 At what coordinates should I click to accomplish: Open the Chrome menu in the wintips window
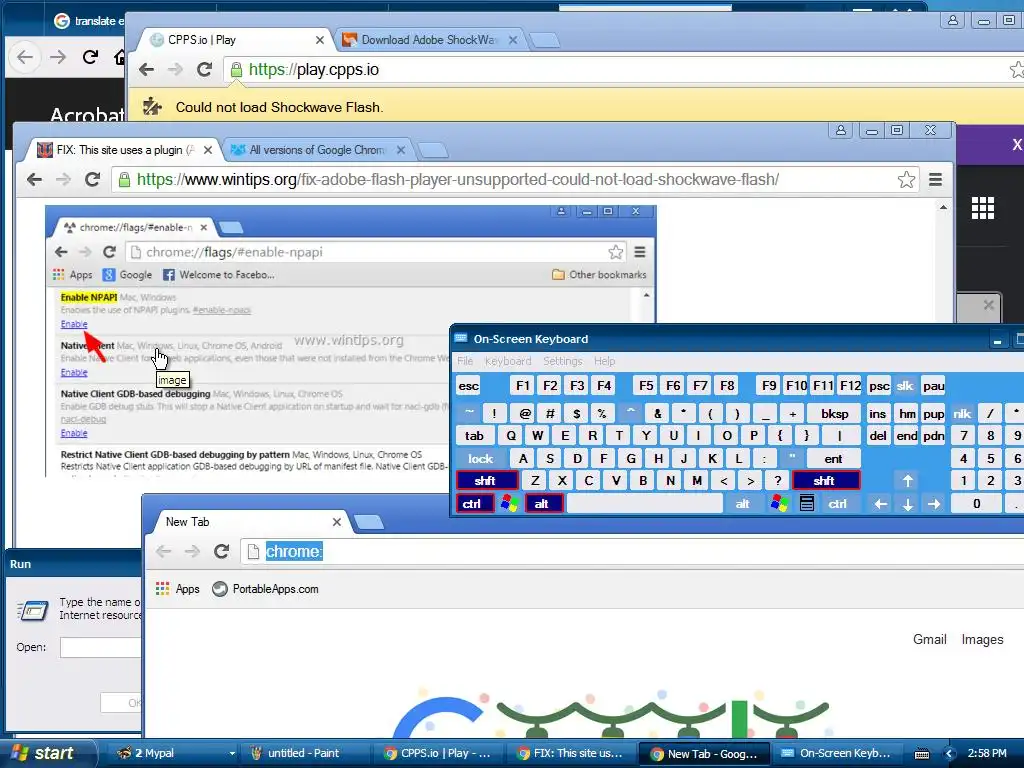coord(935,179)
